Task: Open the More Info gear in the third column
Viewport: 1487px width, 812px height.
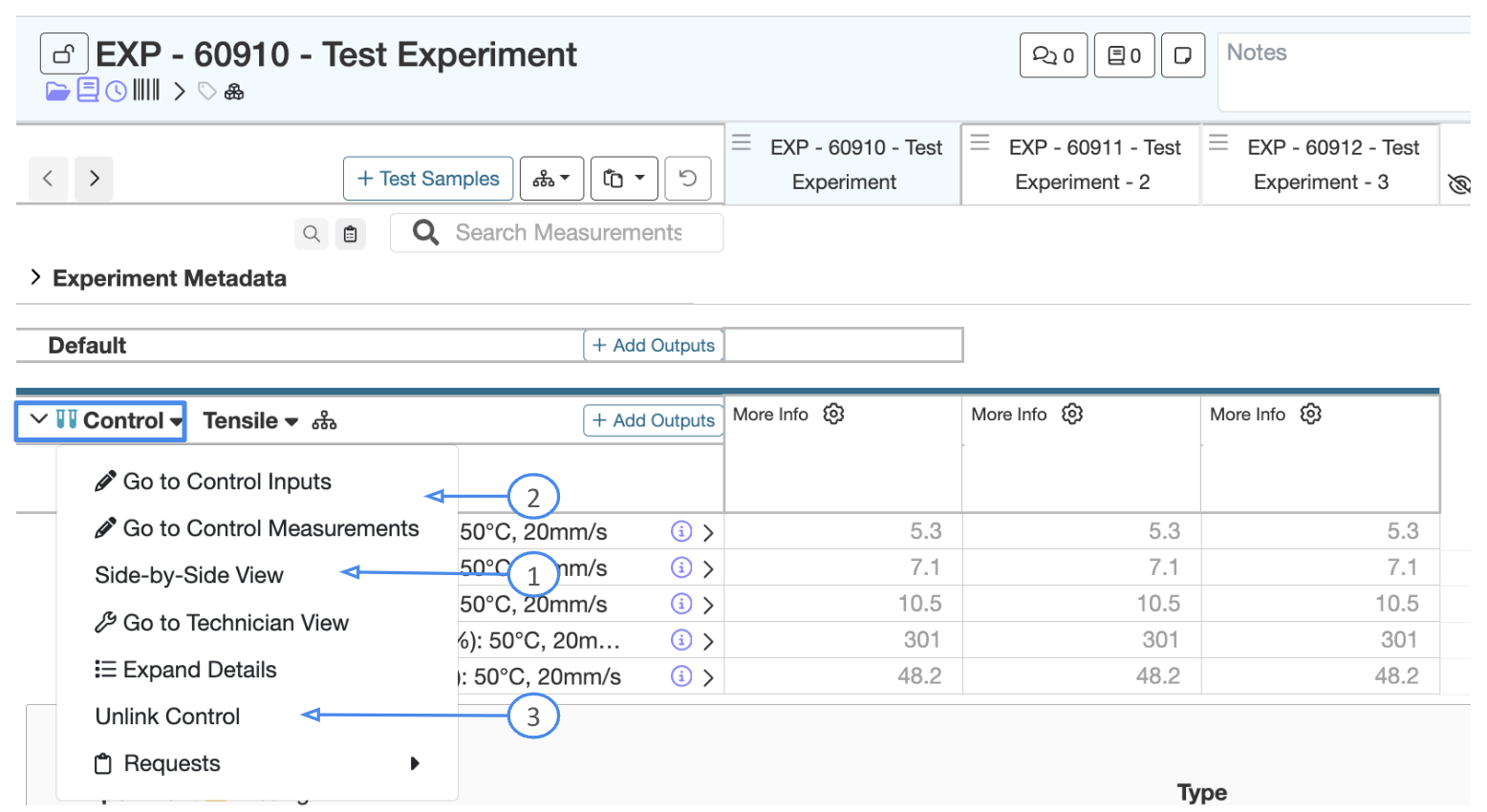Action: pyautogui.click(x=1311, y=414)
